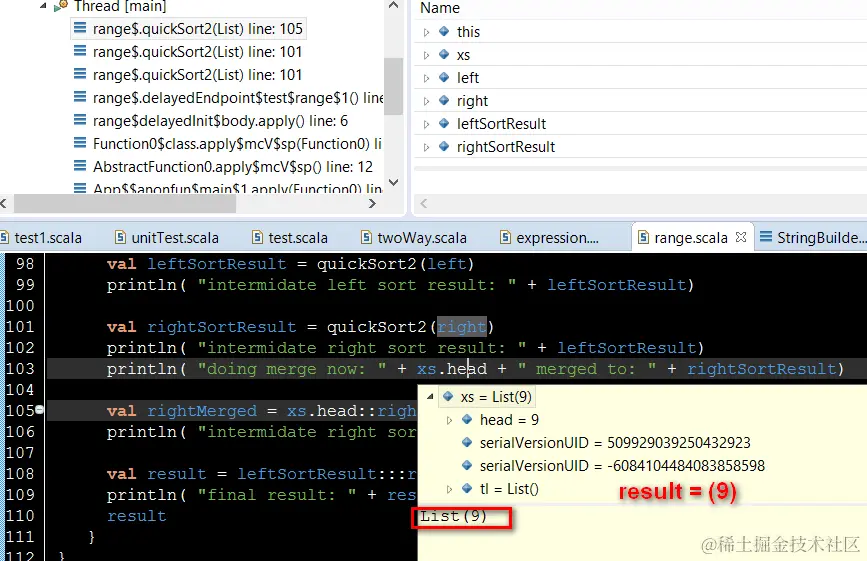Click the StringBuilde... tab icon
This screenshot has width=867, height=561.
point(766,237)
